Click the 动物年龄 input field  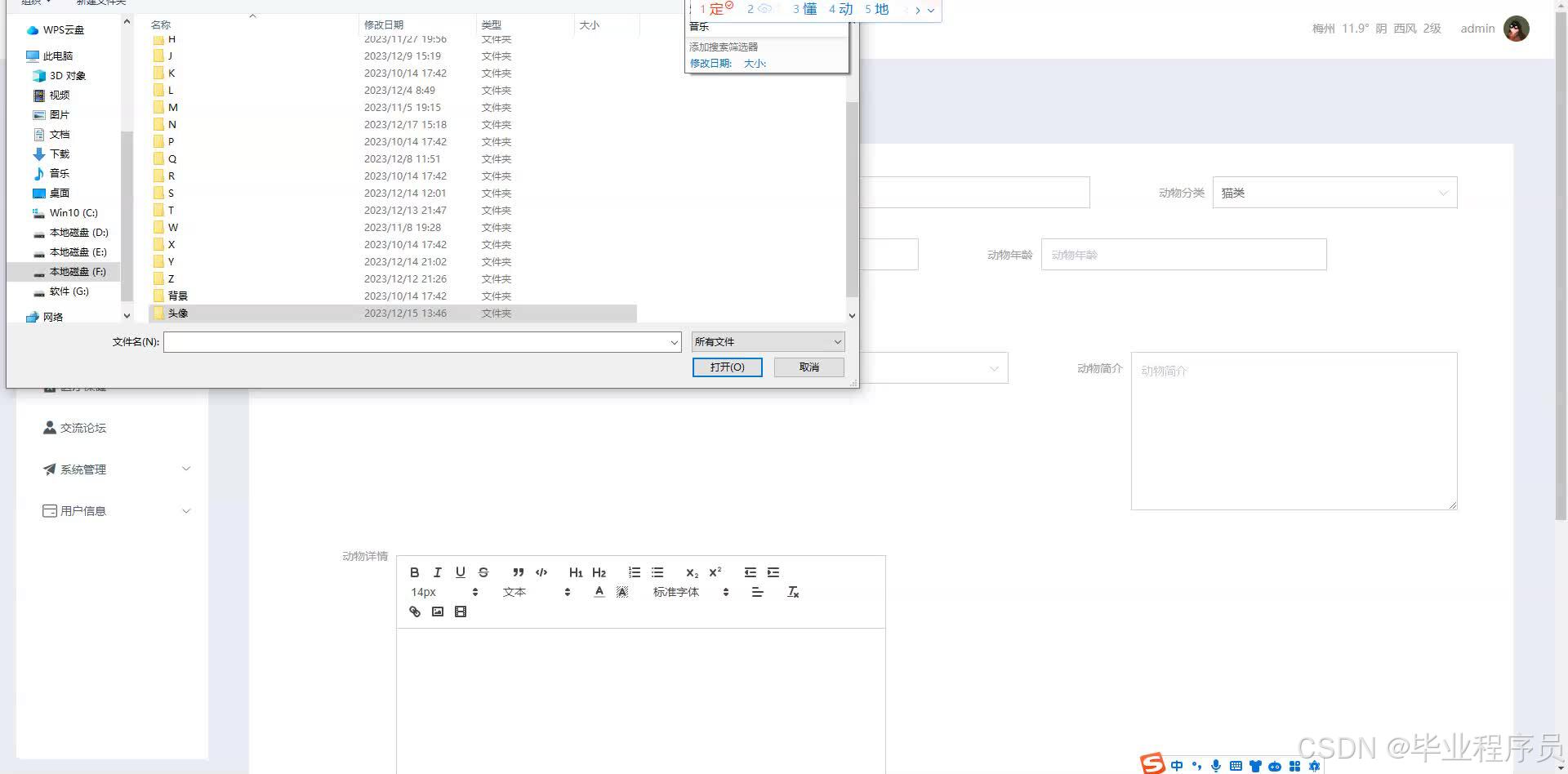click(1183, 255)
